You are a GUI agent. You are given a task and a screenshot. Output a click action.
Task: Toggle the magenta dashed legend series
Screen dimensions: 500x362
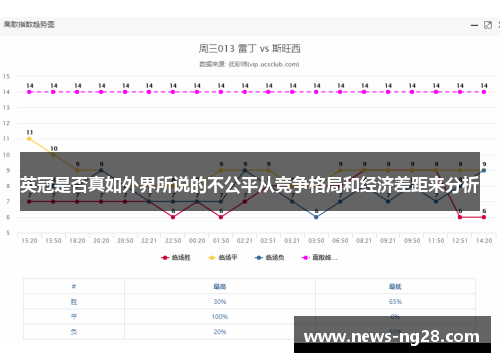pyautogui.click(x=319, y=258)
